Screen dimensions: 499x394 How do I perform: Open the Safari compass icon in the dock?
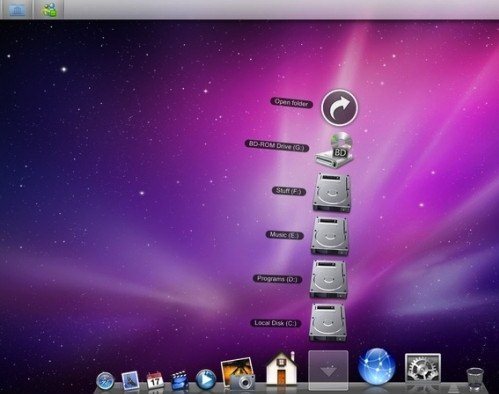click(105, 381)
